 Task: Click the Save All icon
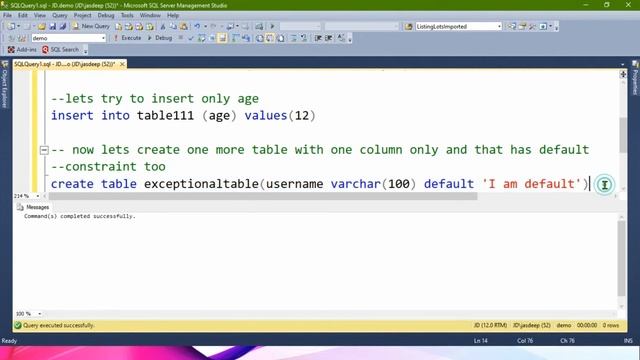coord(63,26)
